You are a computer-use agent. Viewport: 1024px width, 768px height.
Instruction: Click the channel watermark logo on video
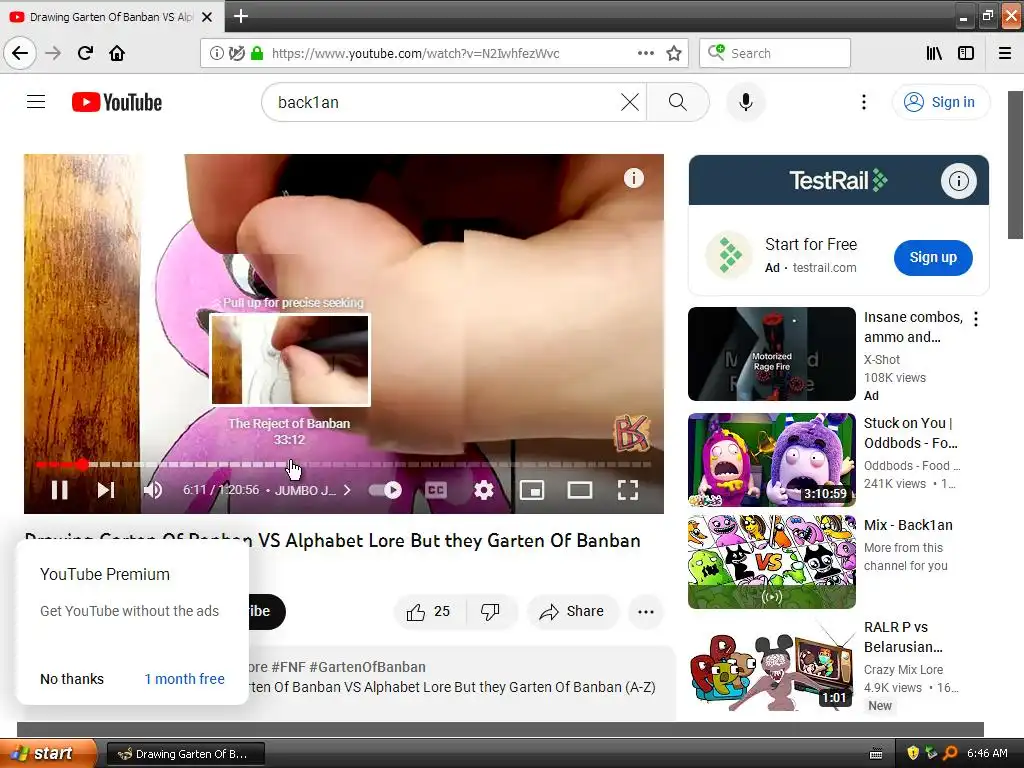click(x=631, y=432)
